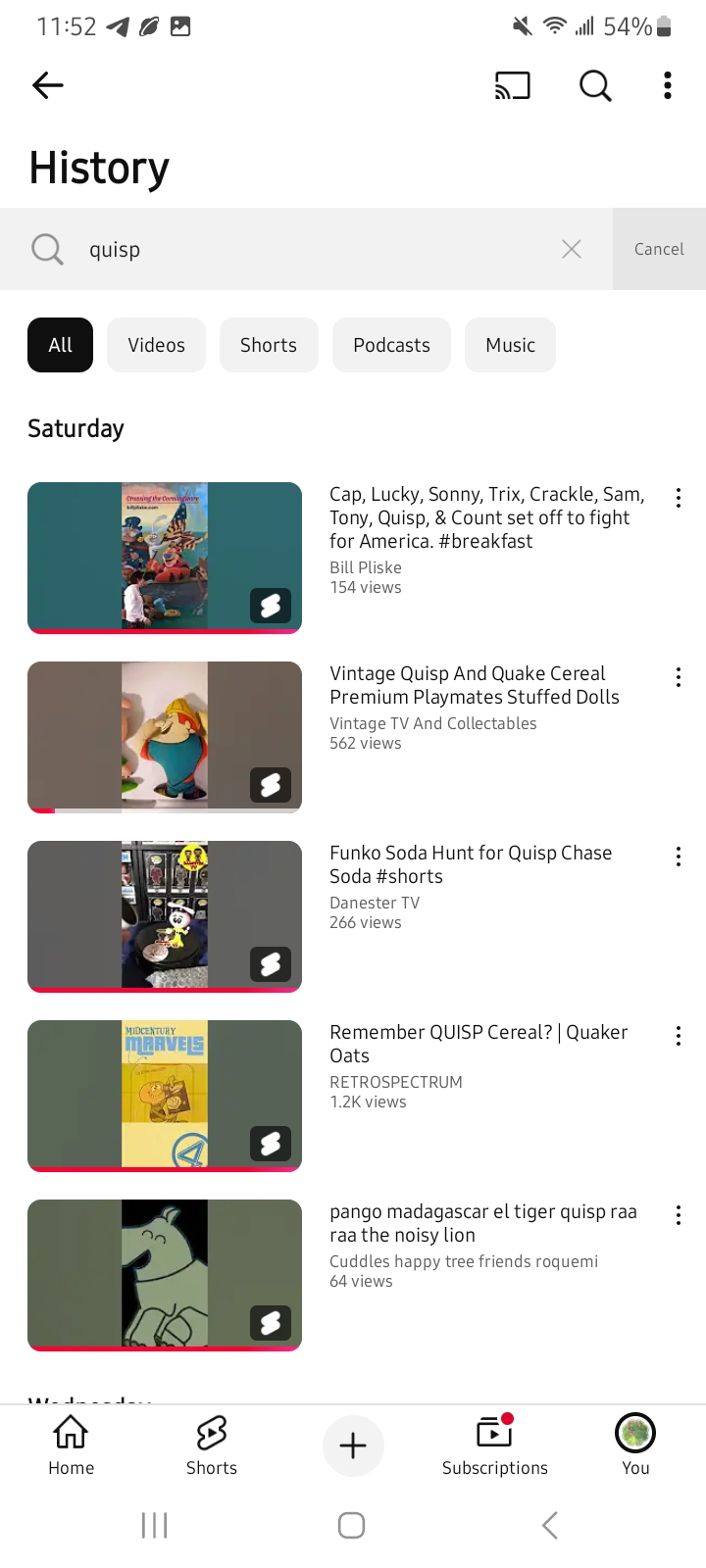Go to the Home tab
Viewport: 706px width, 1568px height.
(72, 1445)
